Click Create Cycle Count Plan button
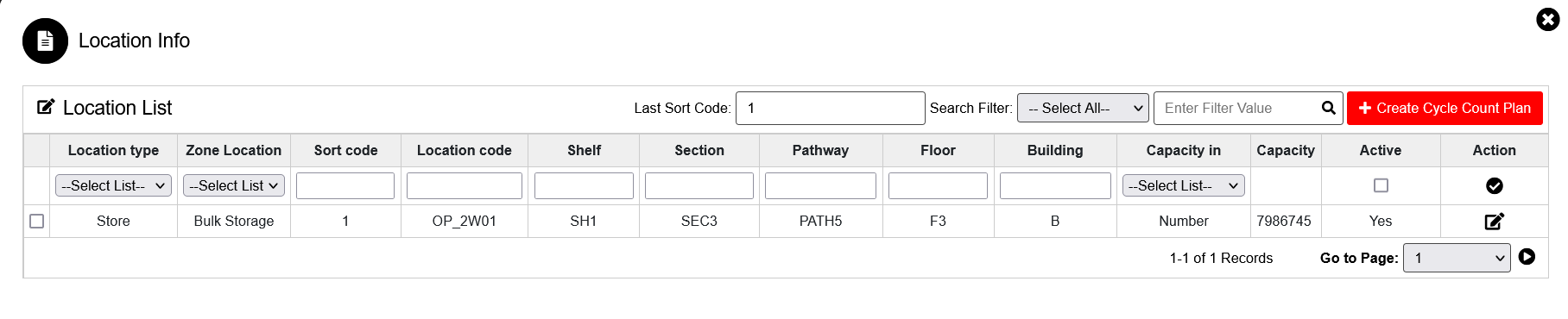The image size is (1568, 319). (1445, 108)
